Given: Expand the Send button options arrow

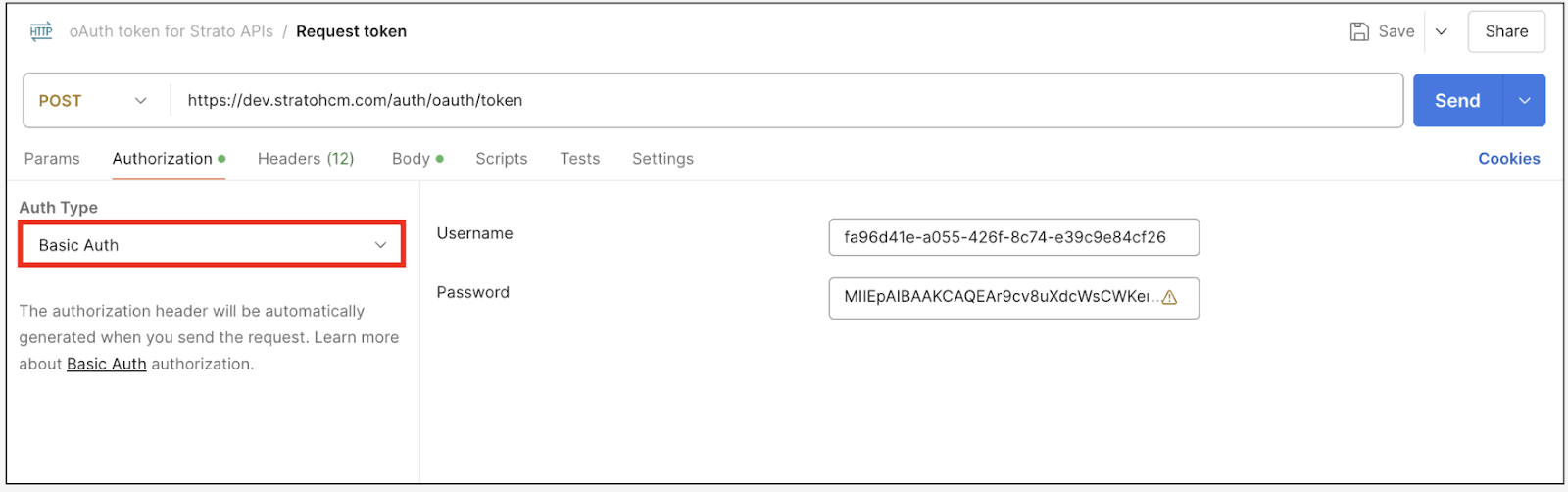Looking at the screenshot, I should click(1525, 101).
